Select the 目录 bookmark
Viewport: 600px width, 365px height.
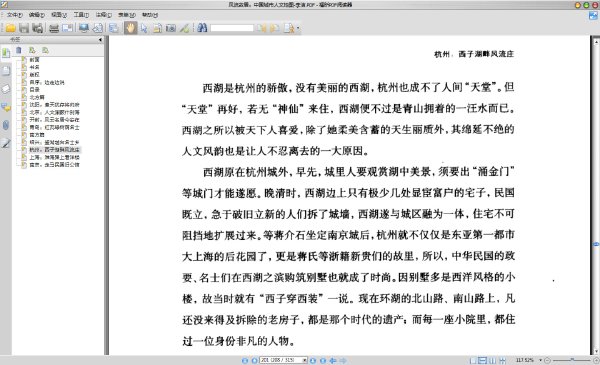(34, 90)
